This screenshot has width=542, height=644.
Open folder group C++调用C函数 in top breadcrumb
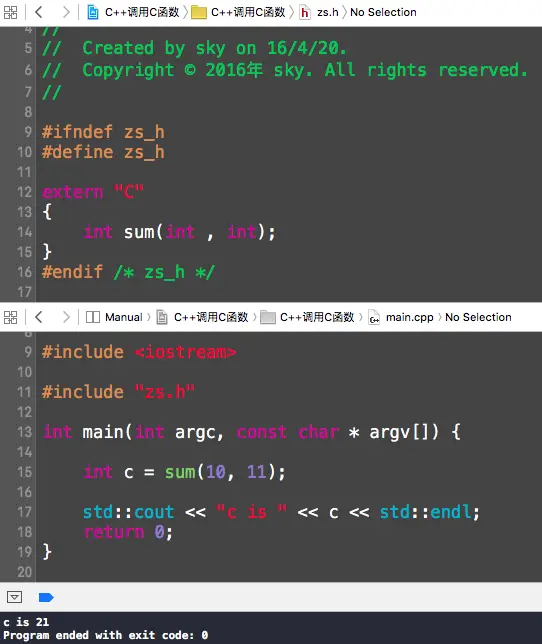pyautogui.click(x=248, y=12)
